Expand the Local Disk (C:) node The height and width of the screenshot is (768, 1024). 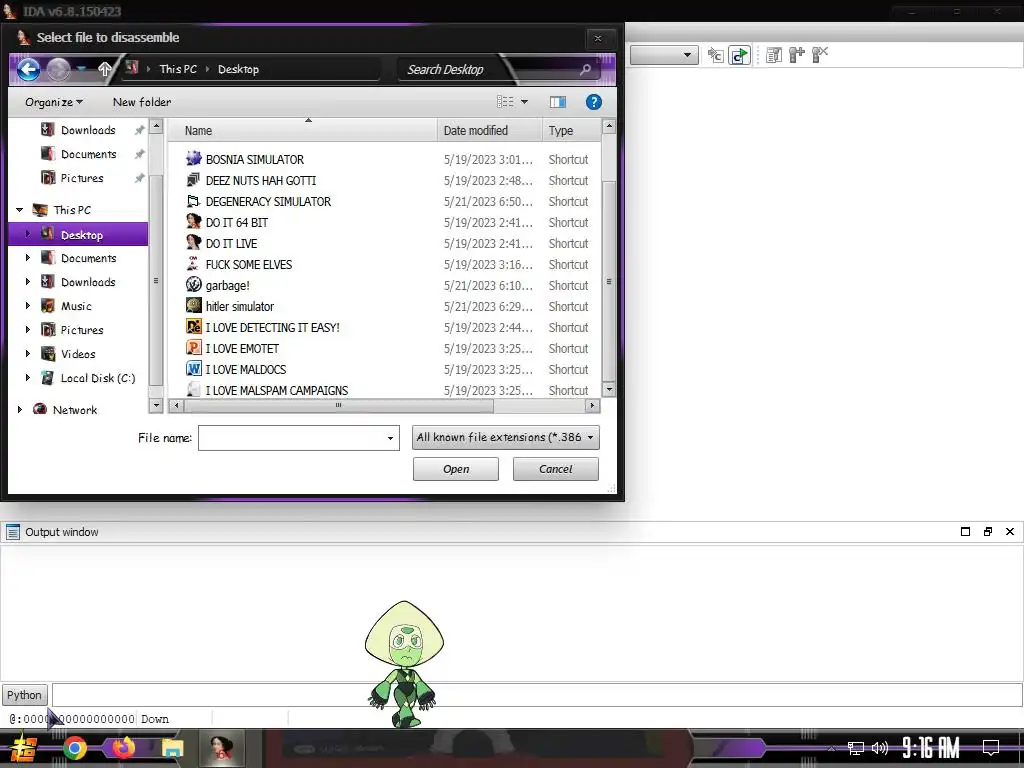tap(27, 377)
